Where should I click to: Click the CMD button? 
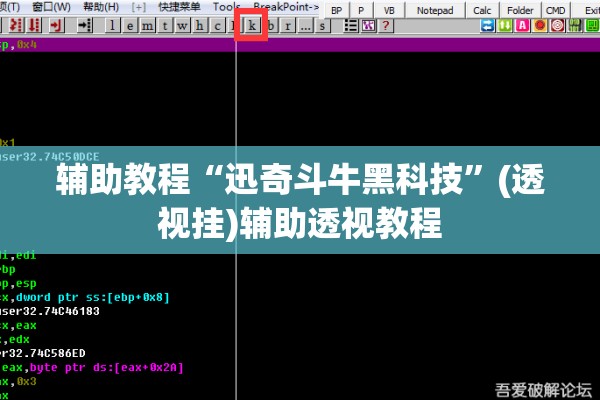556,10
